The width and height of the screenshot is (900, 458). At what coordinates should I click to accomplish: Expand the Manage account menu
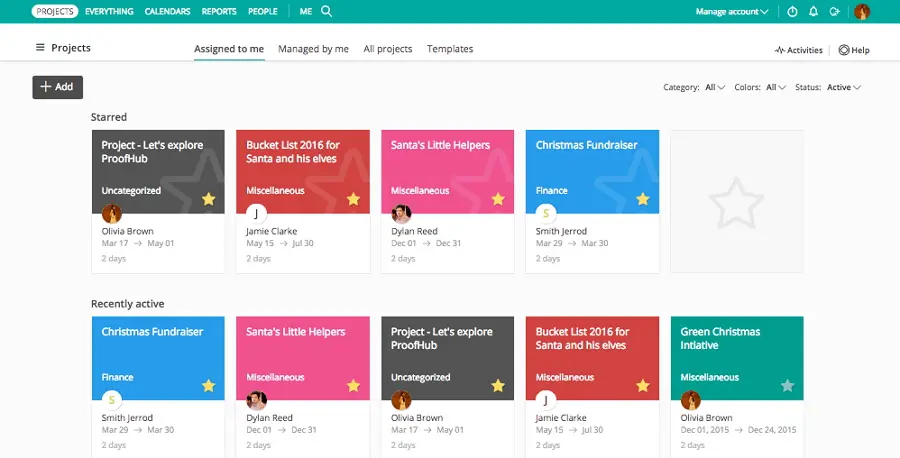[x=732, y=11]
